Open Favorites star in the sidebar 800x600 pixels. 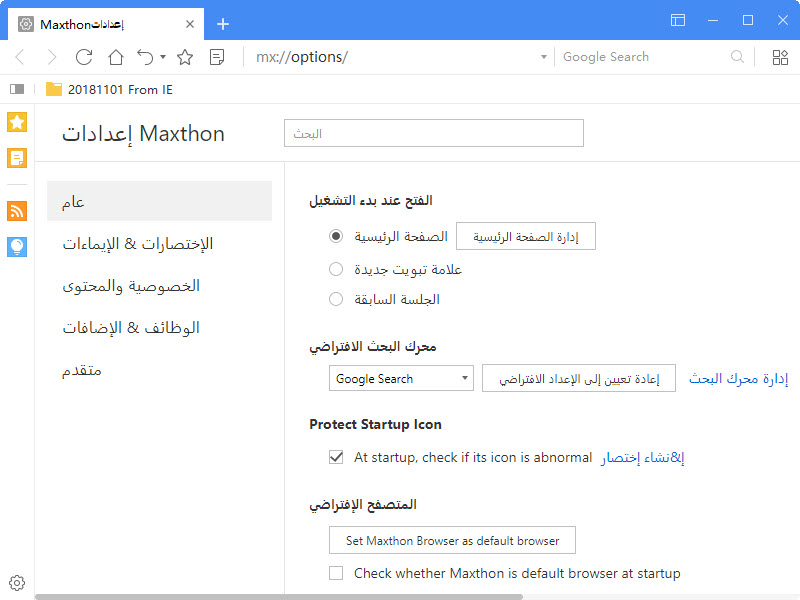tap(17, 122)
